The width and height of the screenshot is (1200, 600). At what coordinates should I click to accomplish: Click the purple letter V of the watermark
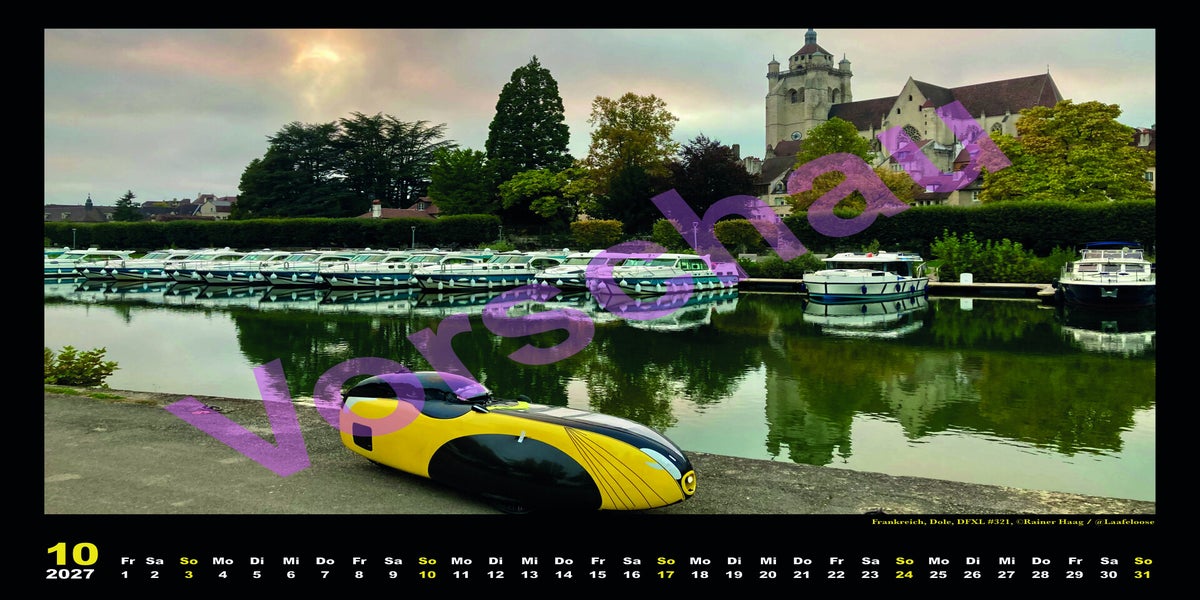coord(242,420)
